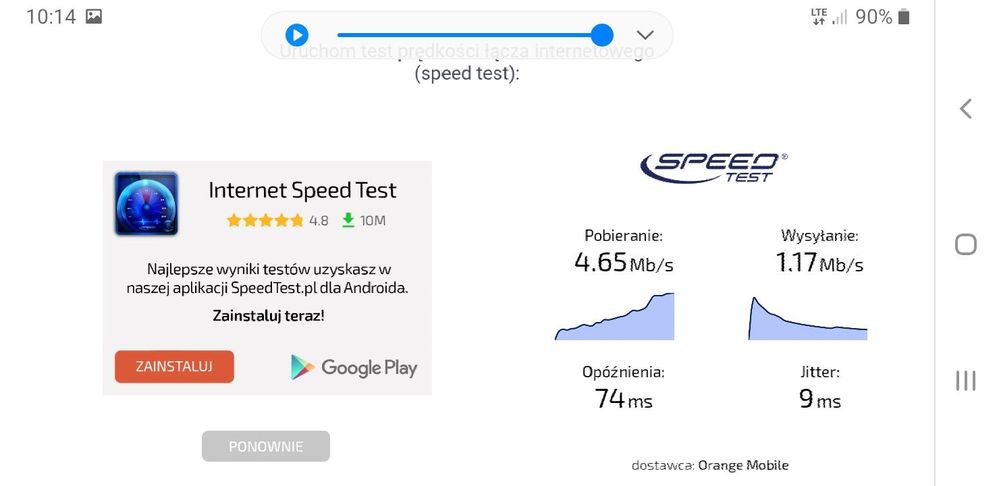Open the Google Play badge
The image size is (999, 486).
click(x=354, y=367)
